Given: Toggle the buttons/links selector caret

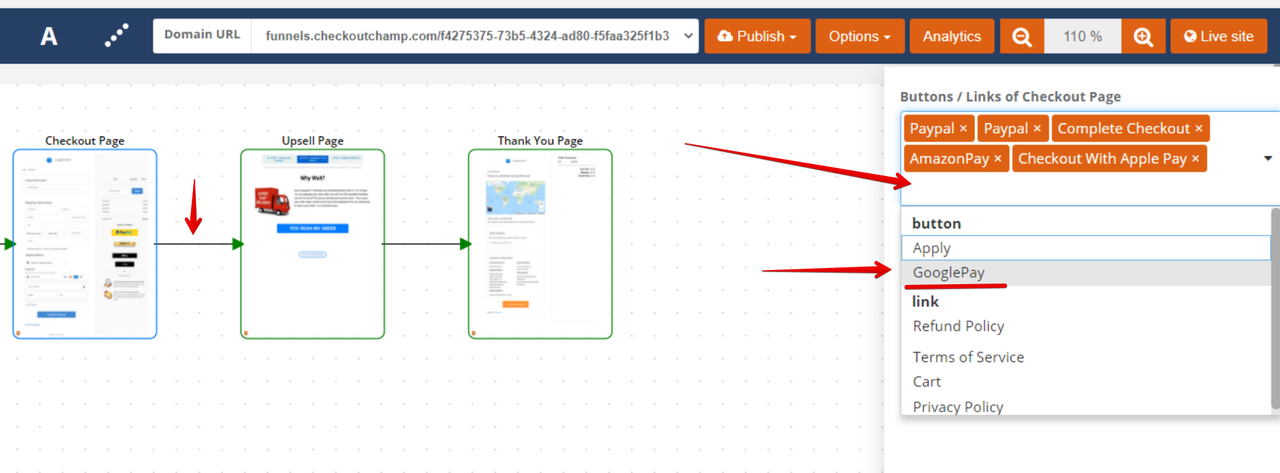Looking at the screenshot, I should point(1268,158).
